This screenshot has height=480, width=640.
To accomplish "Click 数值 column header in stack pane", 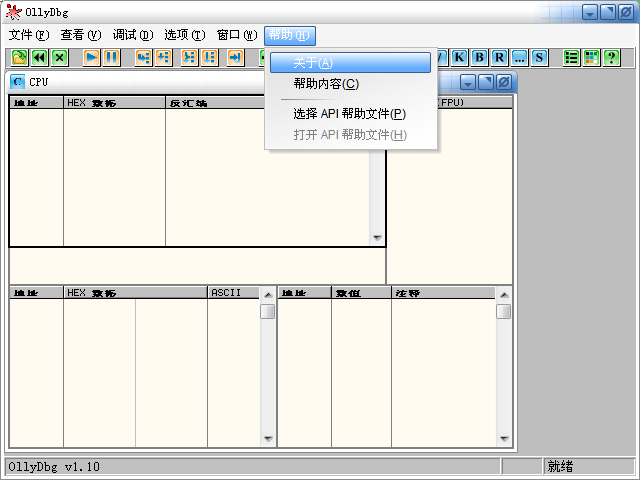I will (361, 293).
